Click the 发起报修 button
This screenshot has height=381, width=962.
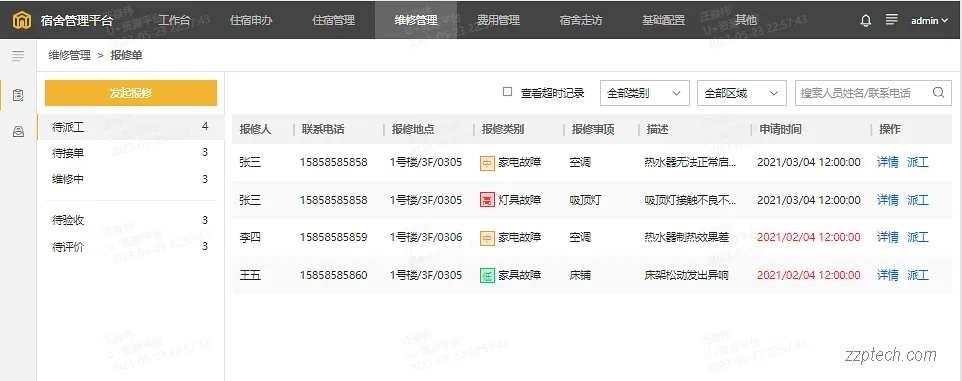click(x=131, y=93)
